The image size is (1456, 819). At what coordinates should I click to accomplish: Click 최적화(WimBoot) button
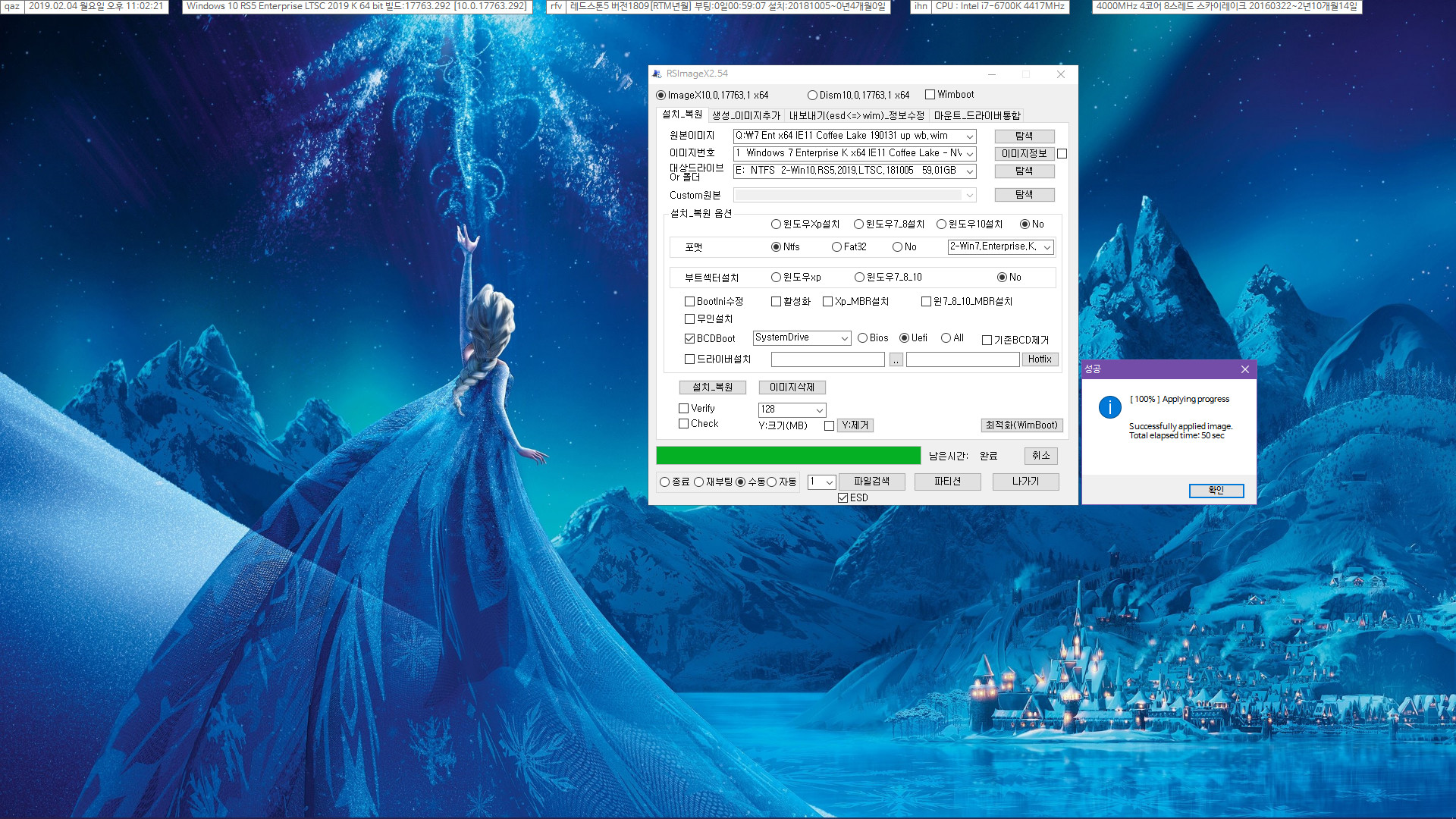pyautogui.click(x=1021, y=425)
